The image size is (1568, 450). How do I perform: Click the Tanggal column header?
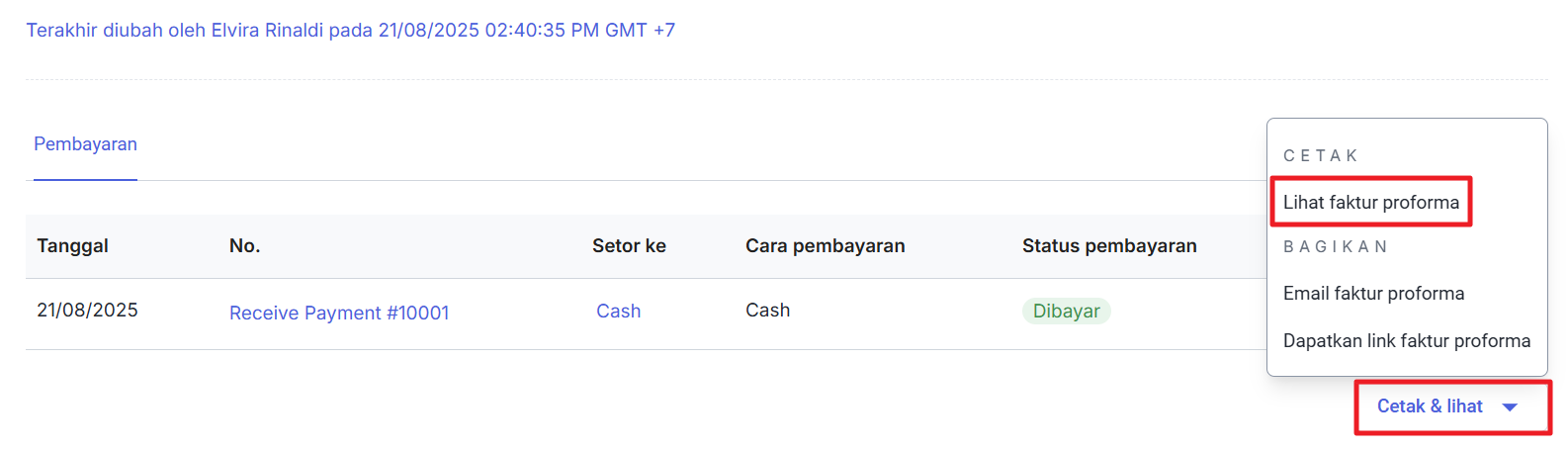[72, 246]
